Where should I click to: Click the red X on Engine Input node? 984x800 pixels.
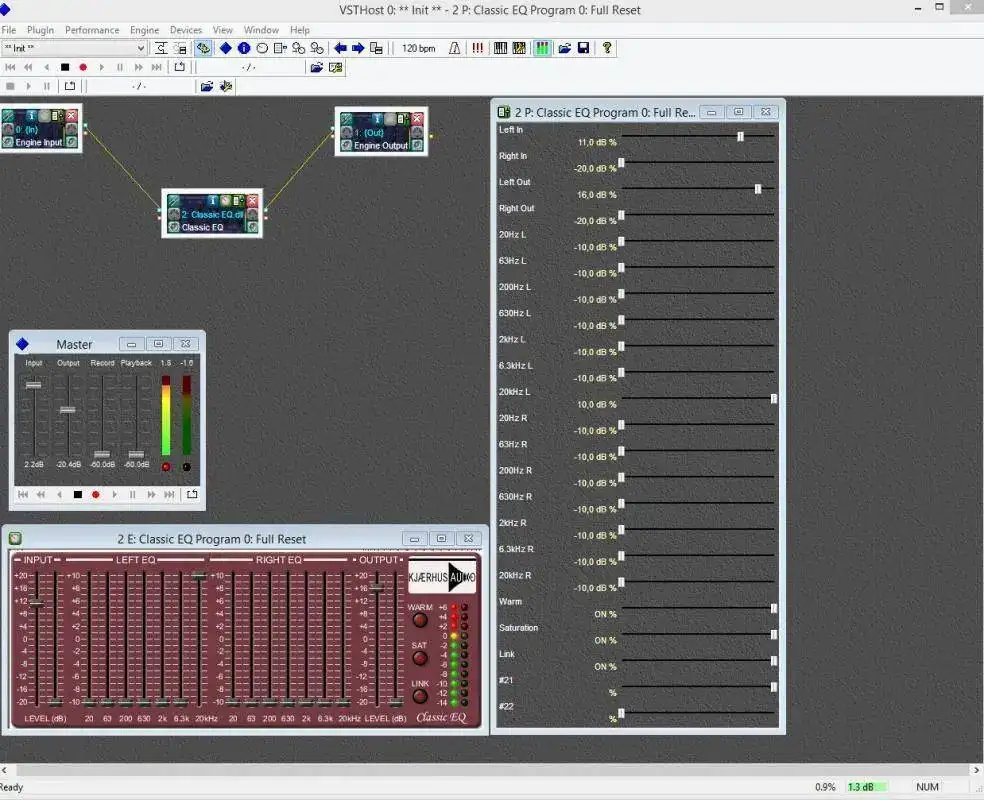coord(71,116)
